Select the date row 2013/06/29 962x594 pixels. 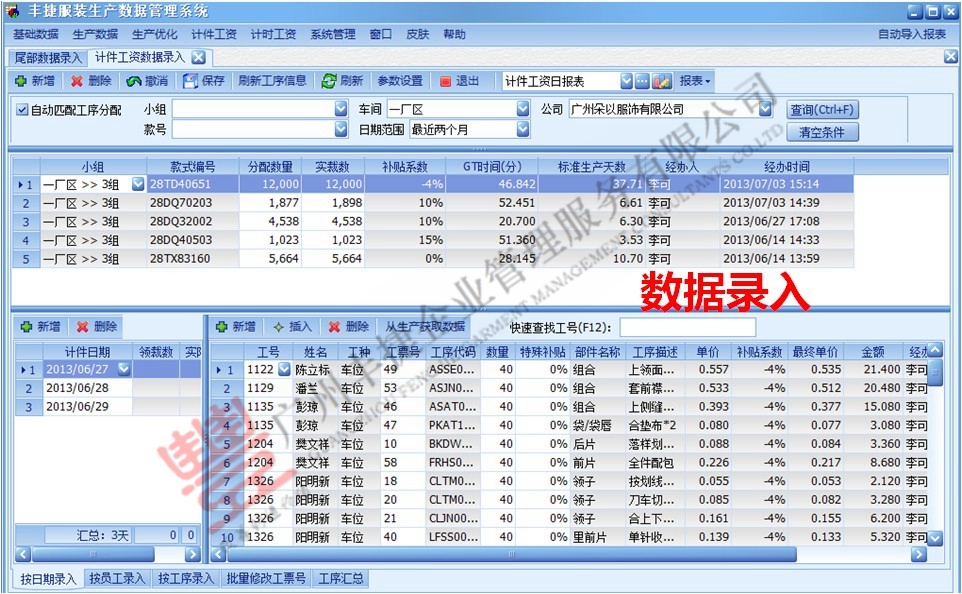pyautogui.click(x=107, y=406)
